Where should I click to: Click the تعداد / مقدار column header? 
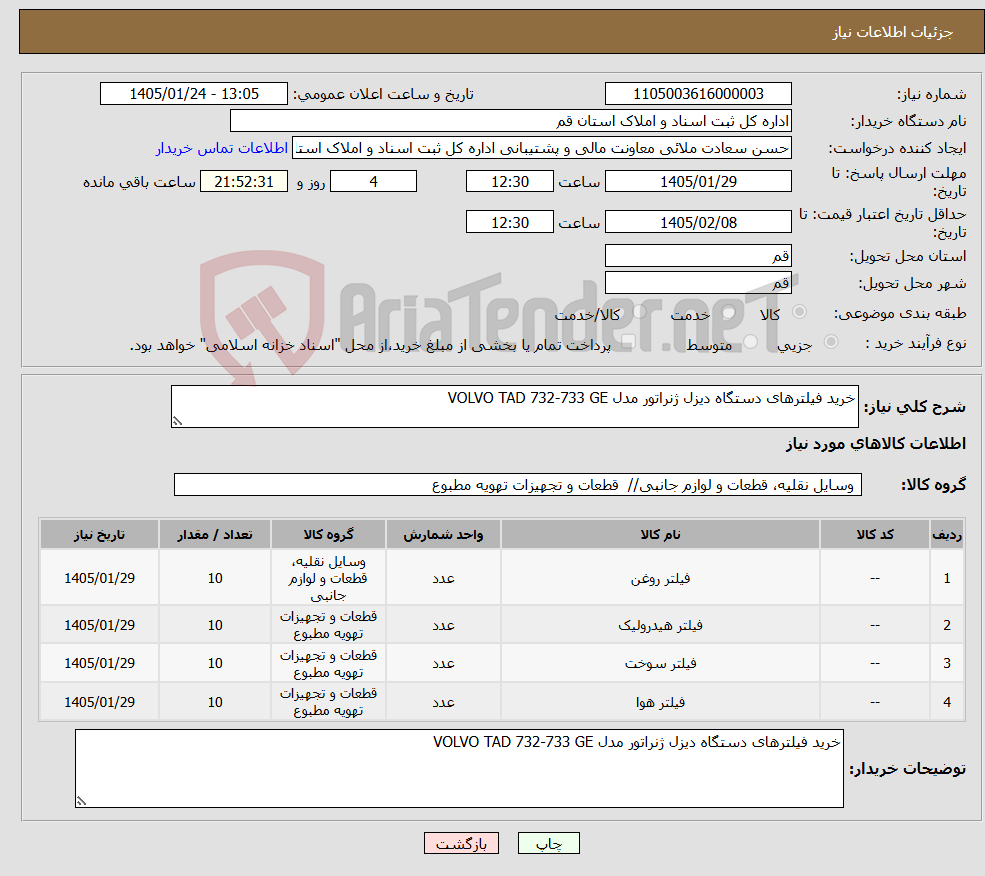[x=215, y=534]
